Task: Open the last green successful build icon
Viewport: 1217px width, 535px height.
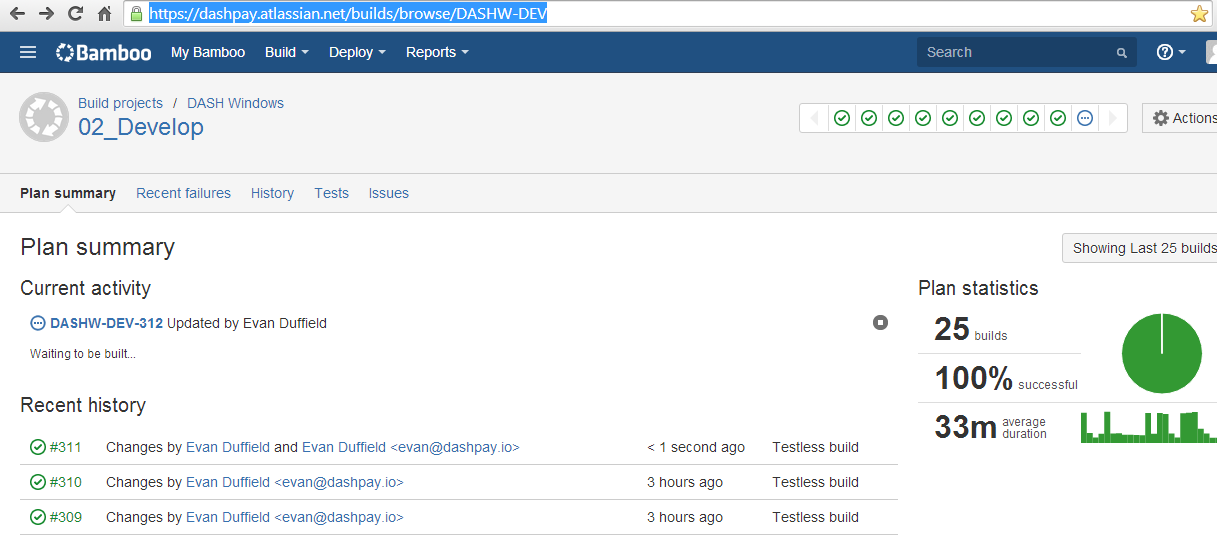Action: [x=1058, y=118]
